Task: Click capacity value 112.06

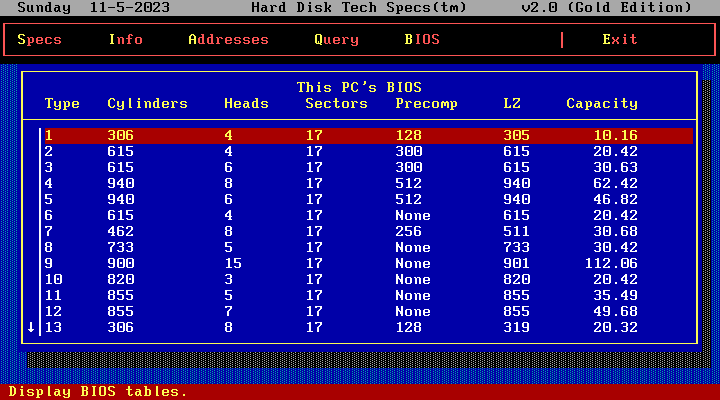Action: [611, 264]
